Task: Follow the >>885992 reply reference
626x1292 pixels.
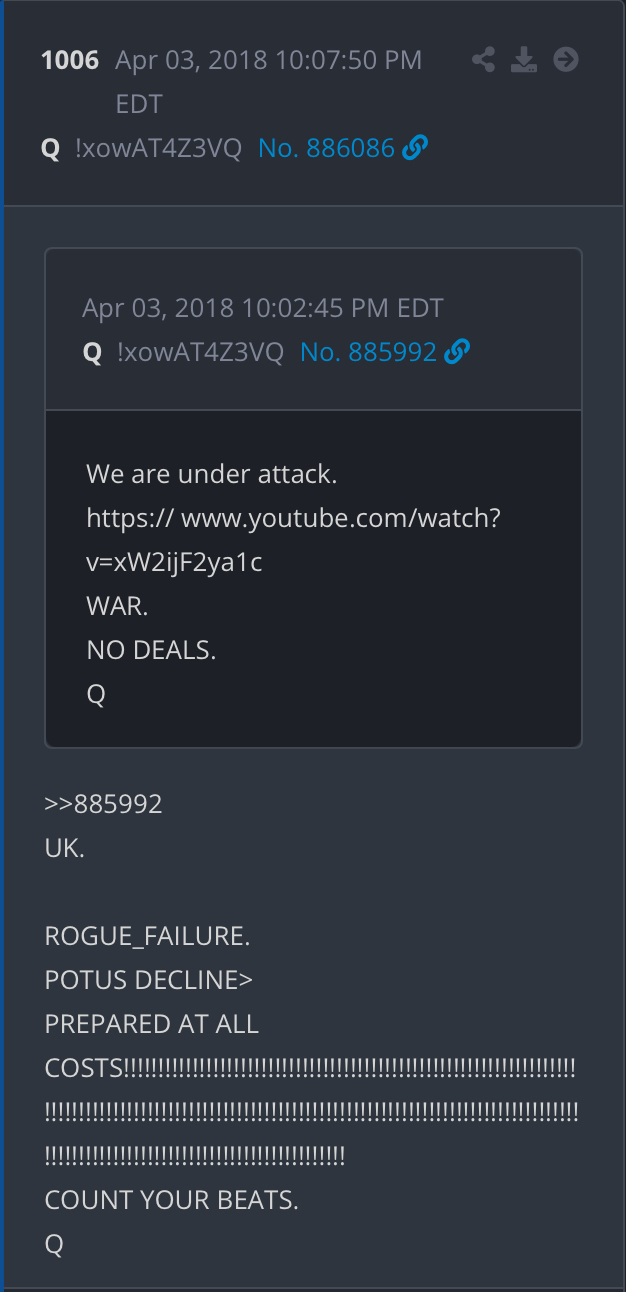Action: (x=103, y=804)
